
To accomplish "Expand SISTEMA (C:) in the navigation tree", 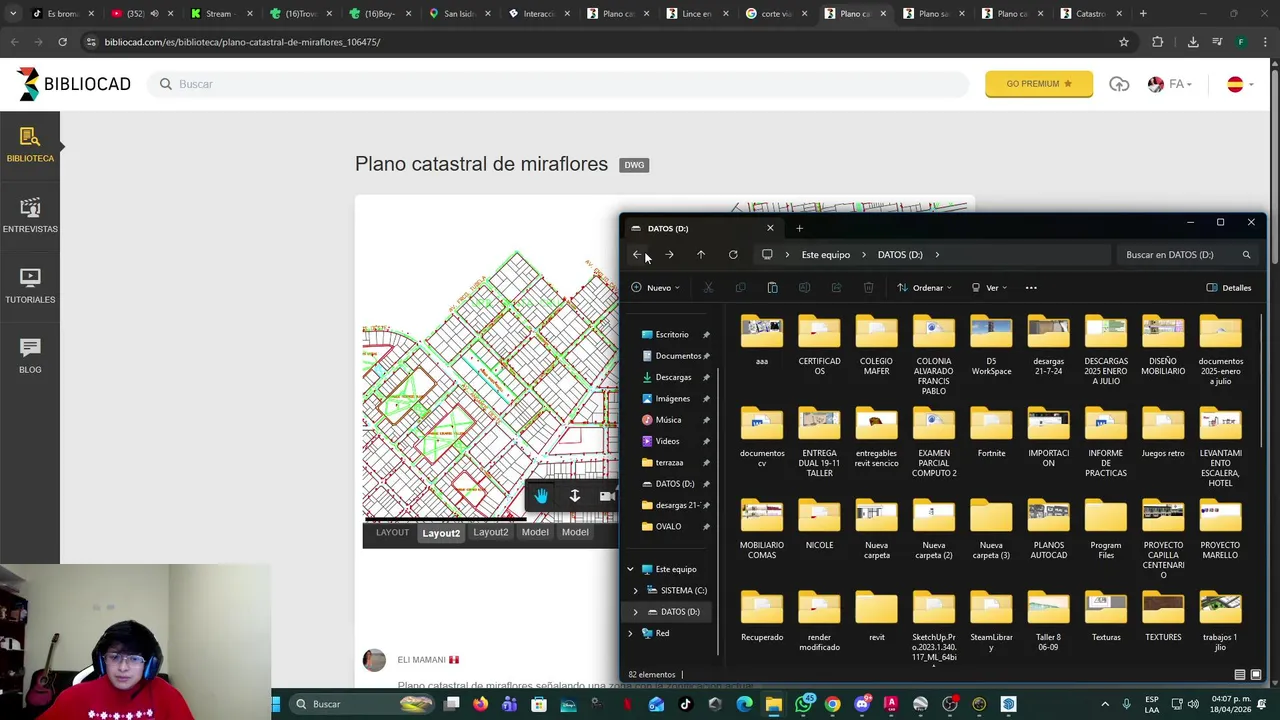I will [x=635, y=591].
